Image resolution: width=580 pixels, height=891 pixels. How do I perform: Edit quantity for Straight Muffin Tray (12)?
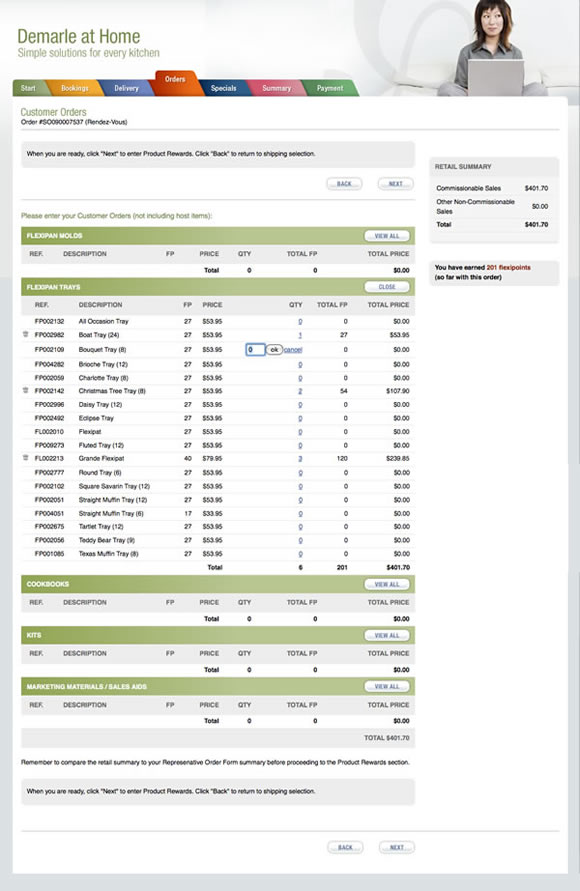(x=300, y=500)
